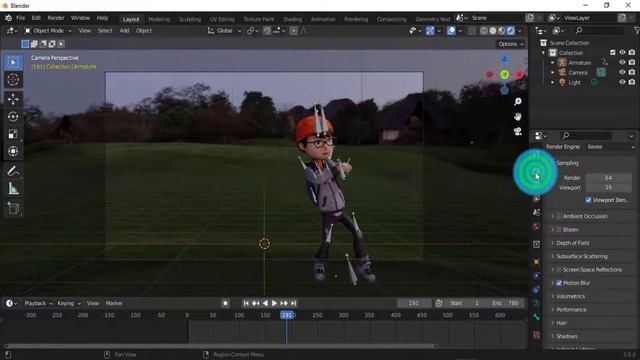640x360 pixels.
Task: Open the Scene properties tab icon
Action: click(x=536, y=213)
